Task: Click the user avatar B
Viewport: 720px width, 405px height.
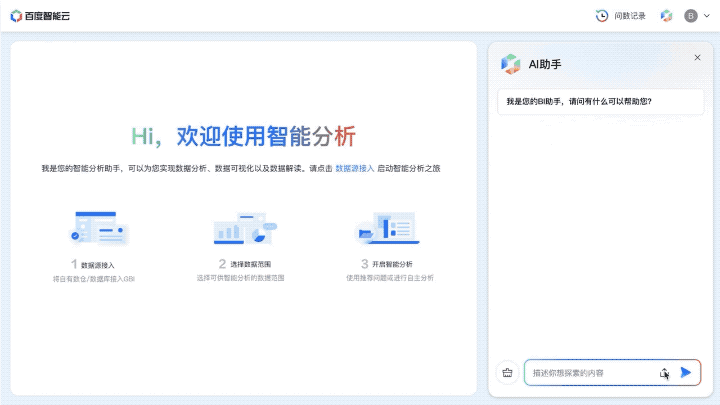Action: click(691, 16)
